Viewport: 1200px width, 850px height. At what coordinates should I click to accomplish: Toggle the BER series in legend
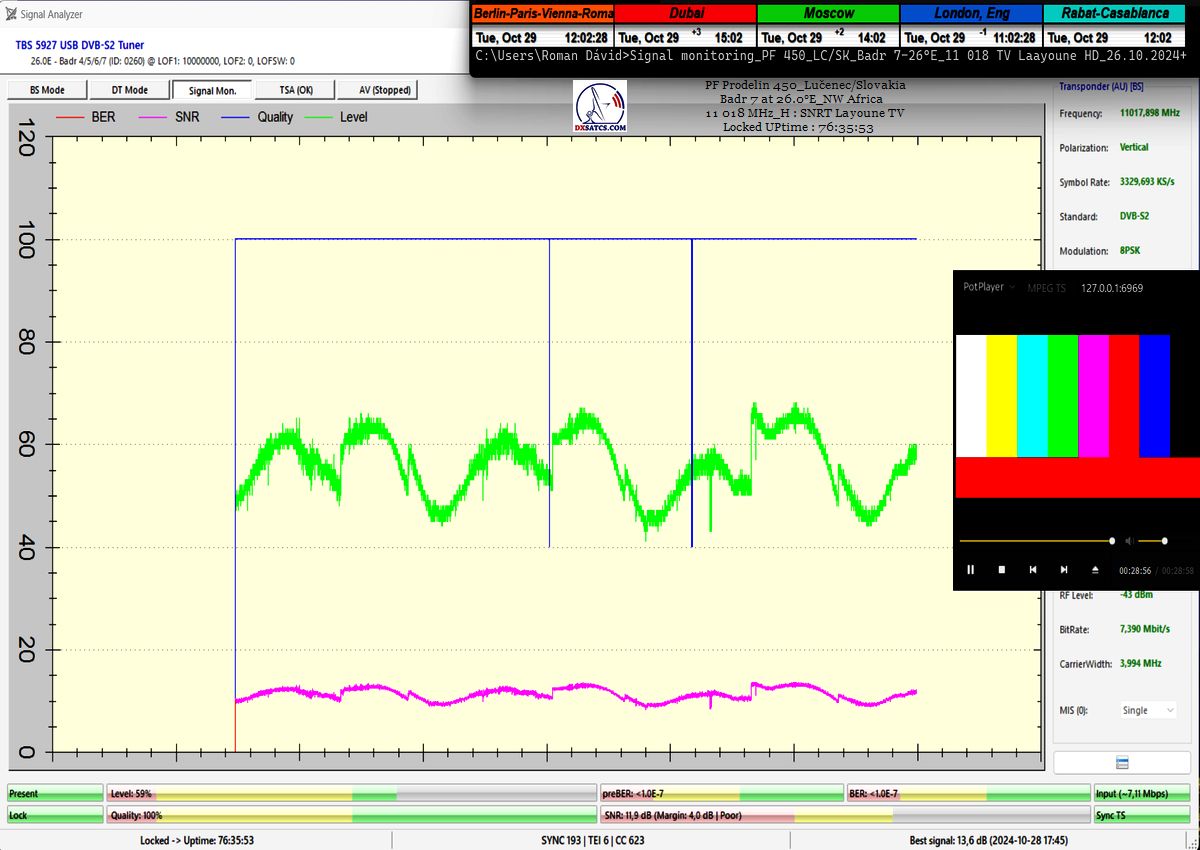click(88, 117)
